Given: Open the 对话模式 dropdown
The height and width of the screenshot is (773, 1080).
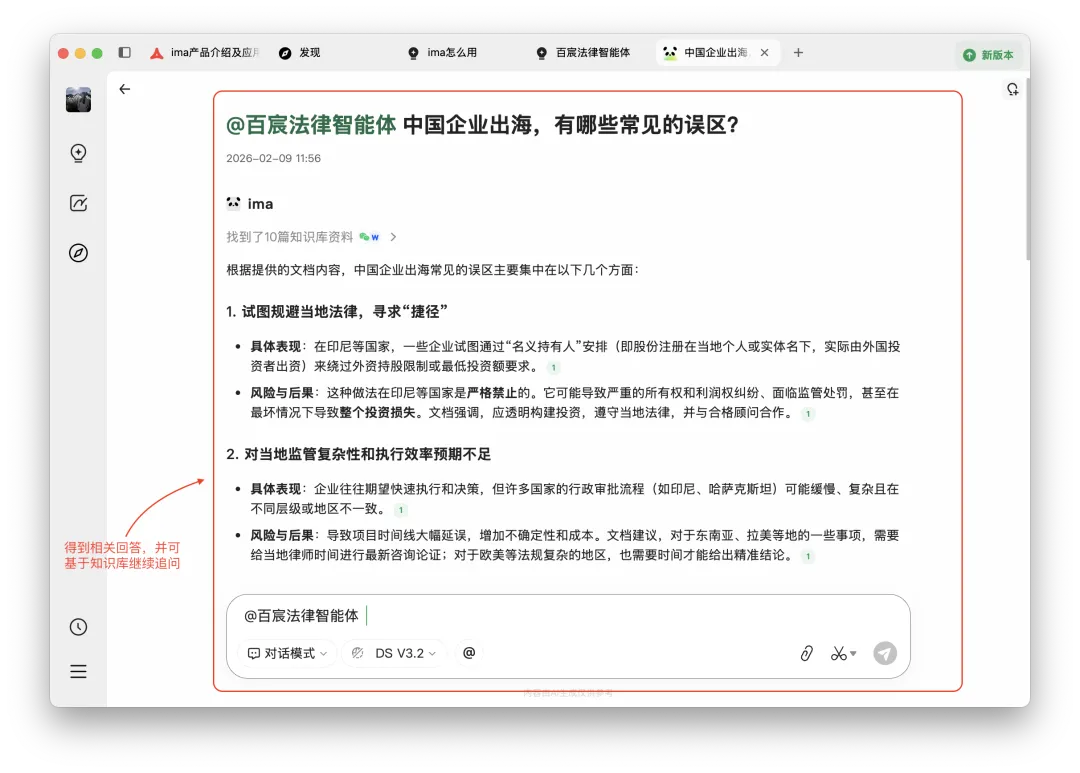Looking at the screenshot, I should 288,653.
